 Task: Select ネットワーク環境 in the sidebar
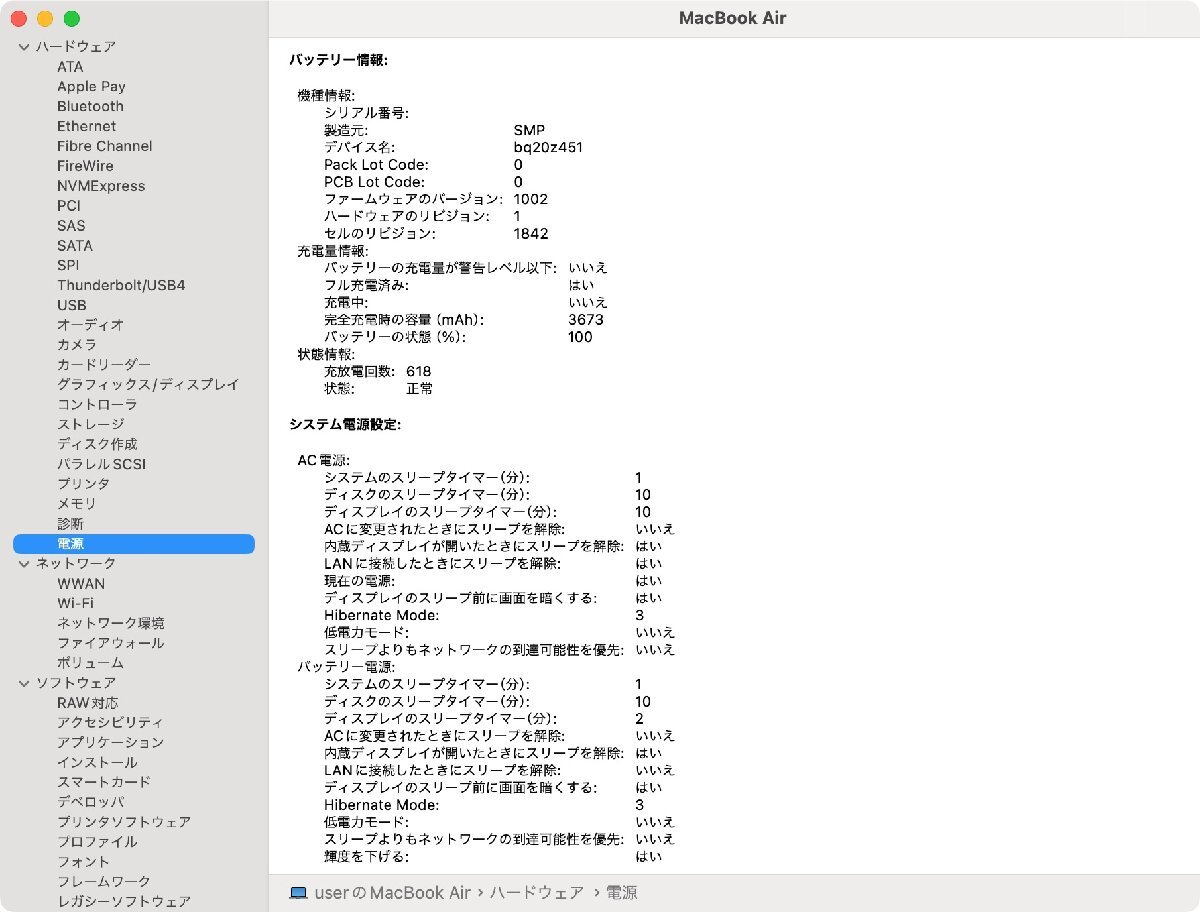point(111,623)
